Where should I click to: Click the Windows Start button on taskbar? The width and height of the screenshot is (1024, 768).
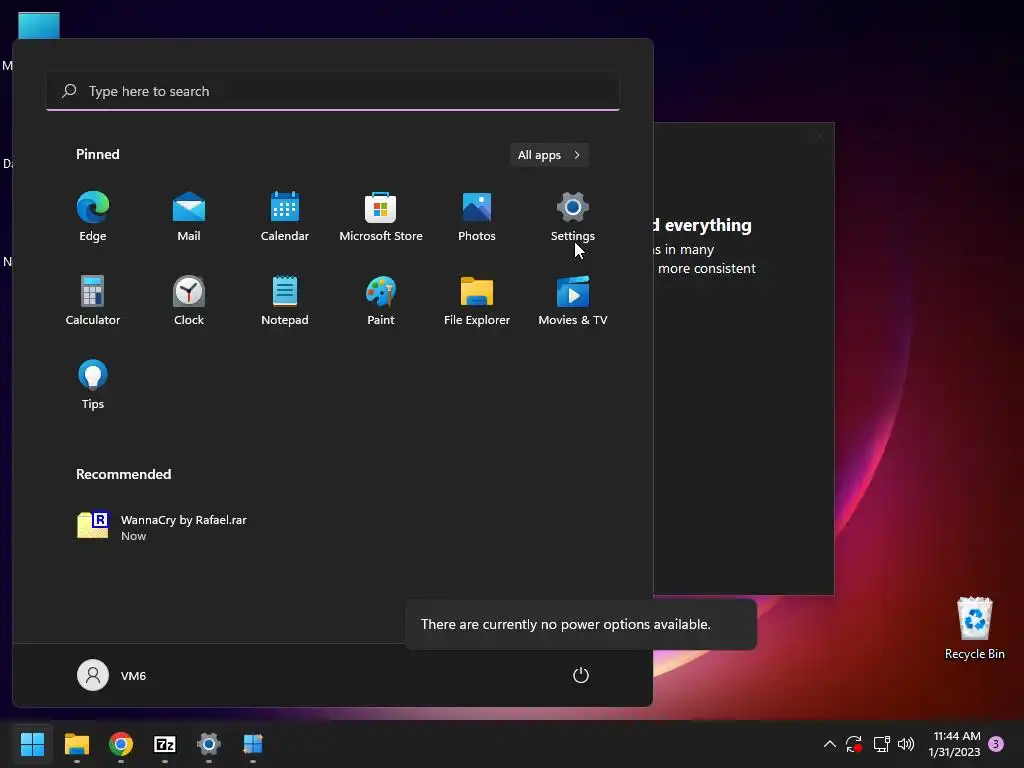[32, 744]
